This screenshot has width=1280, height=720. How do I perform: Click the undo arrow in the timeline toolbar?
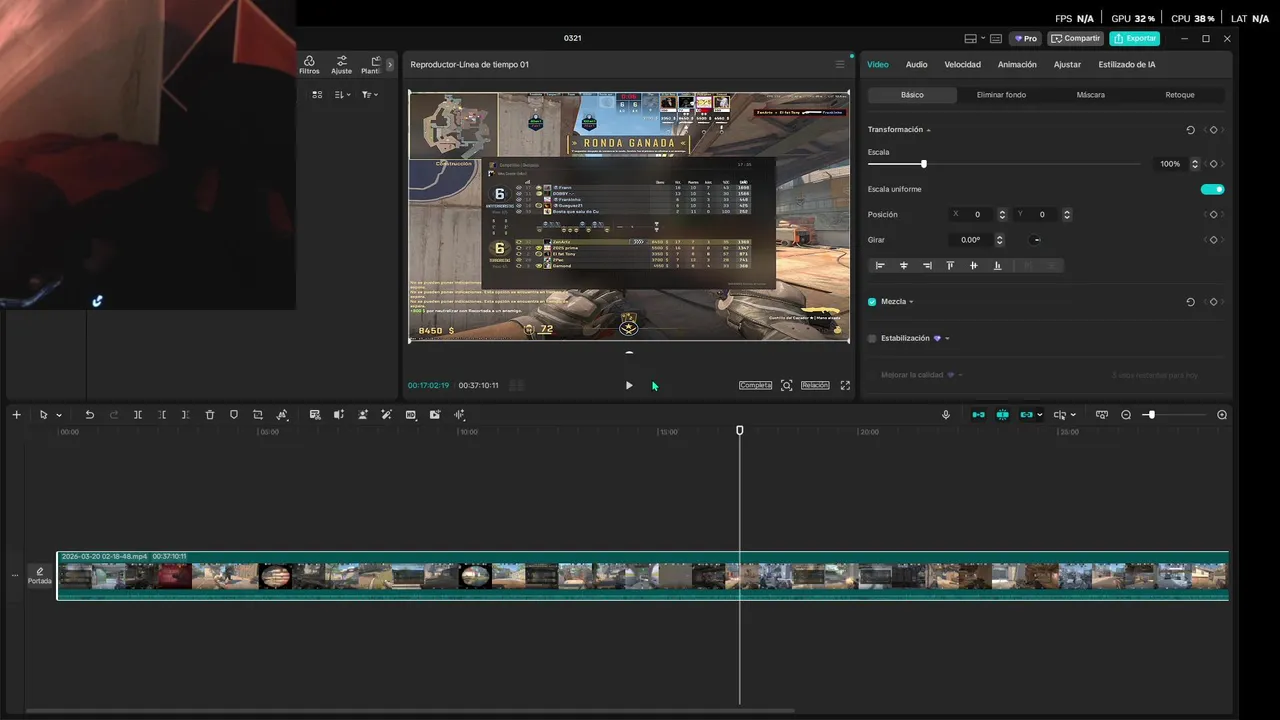click(89, 415)
